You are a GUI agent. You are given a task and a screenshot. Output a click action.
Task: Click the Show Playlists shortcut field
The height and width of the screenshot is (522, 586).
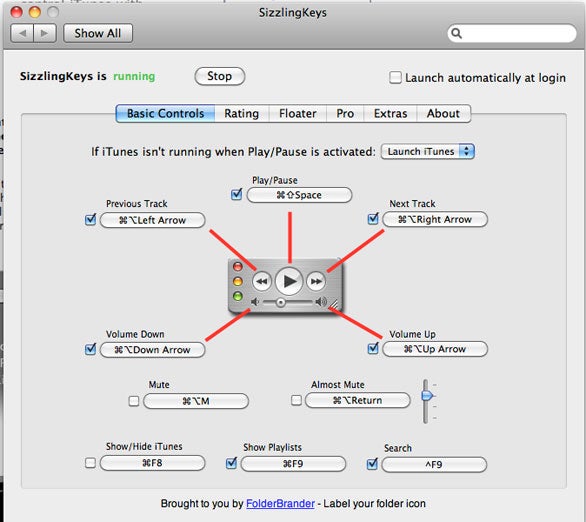(x=293, y=464)
